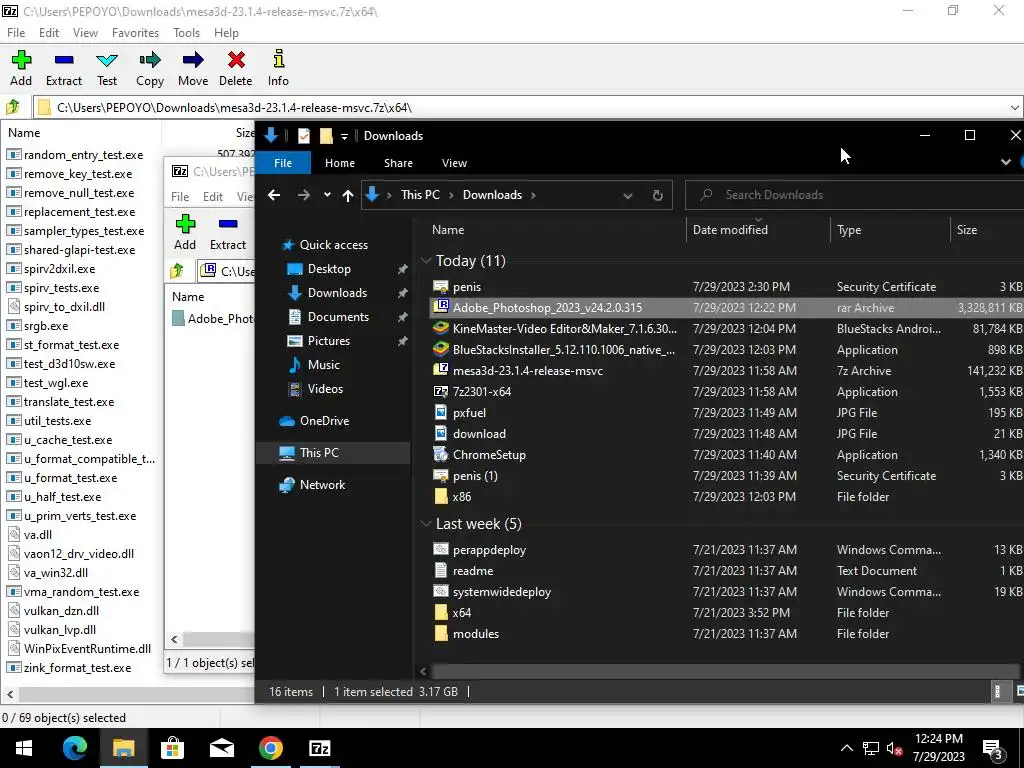The image size is (1024, 768).
Task: Click Up arrow in File Explorer navigation
Action: 347,195
